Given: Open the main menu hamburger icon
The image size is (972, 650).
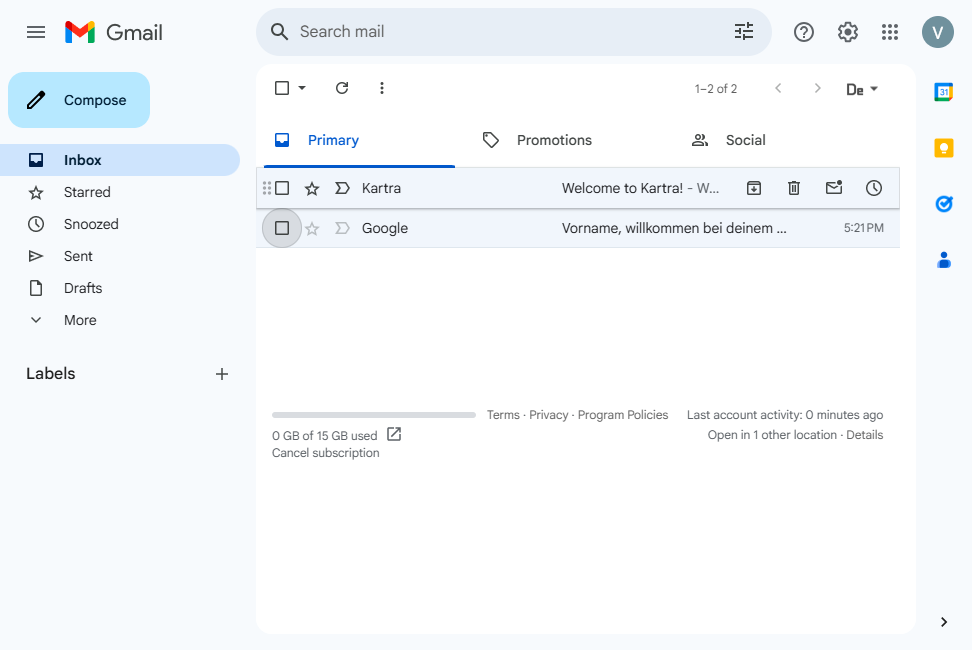Looking at the screenshot, I should coord(36,32).
